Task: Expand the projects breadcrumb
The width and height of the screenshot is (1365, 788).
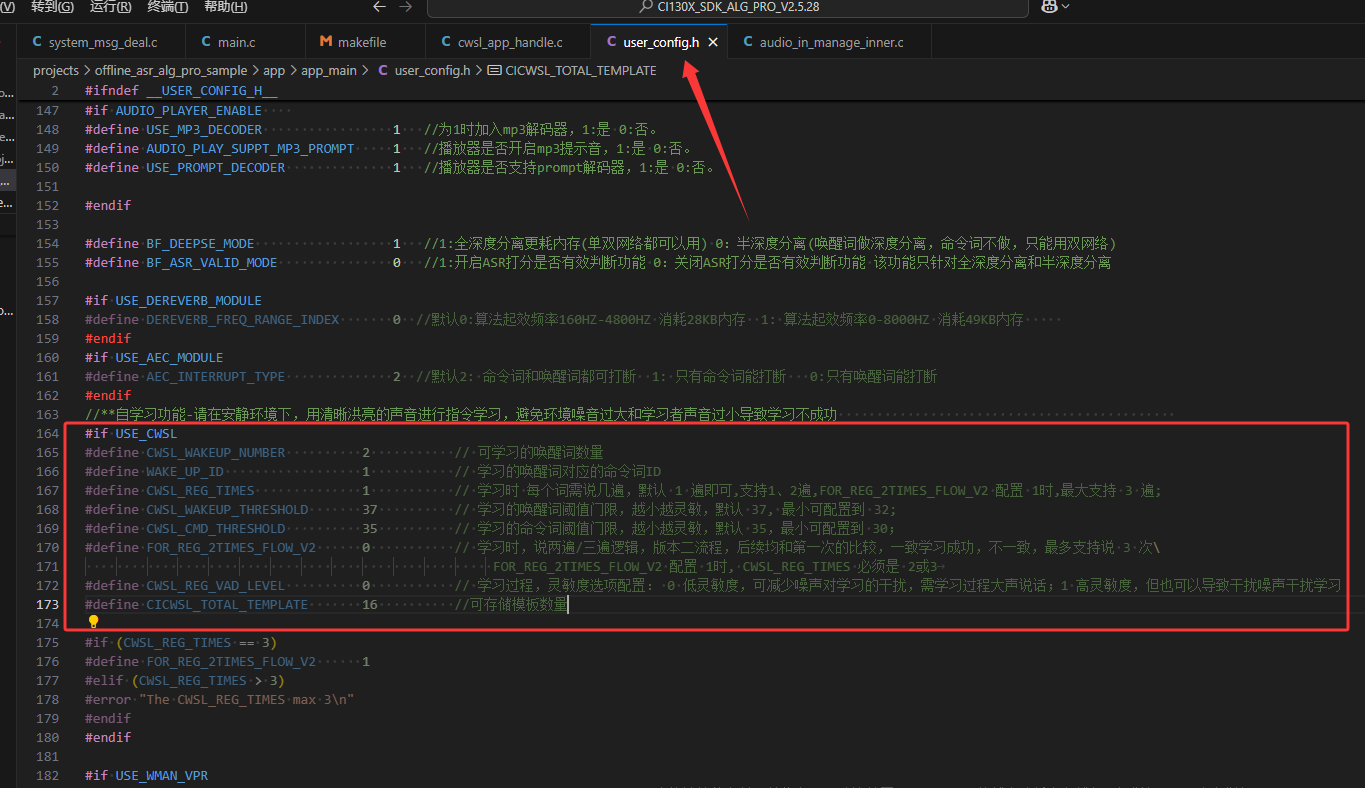Action: pyautogui.click(x=55, y=70)
